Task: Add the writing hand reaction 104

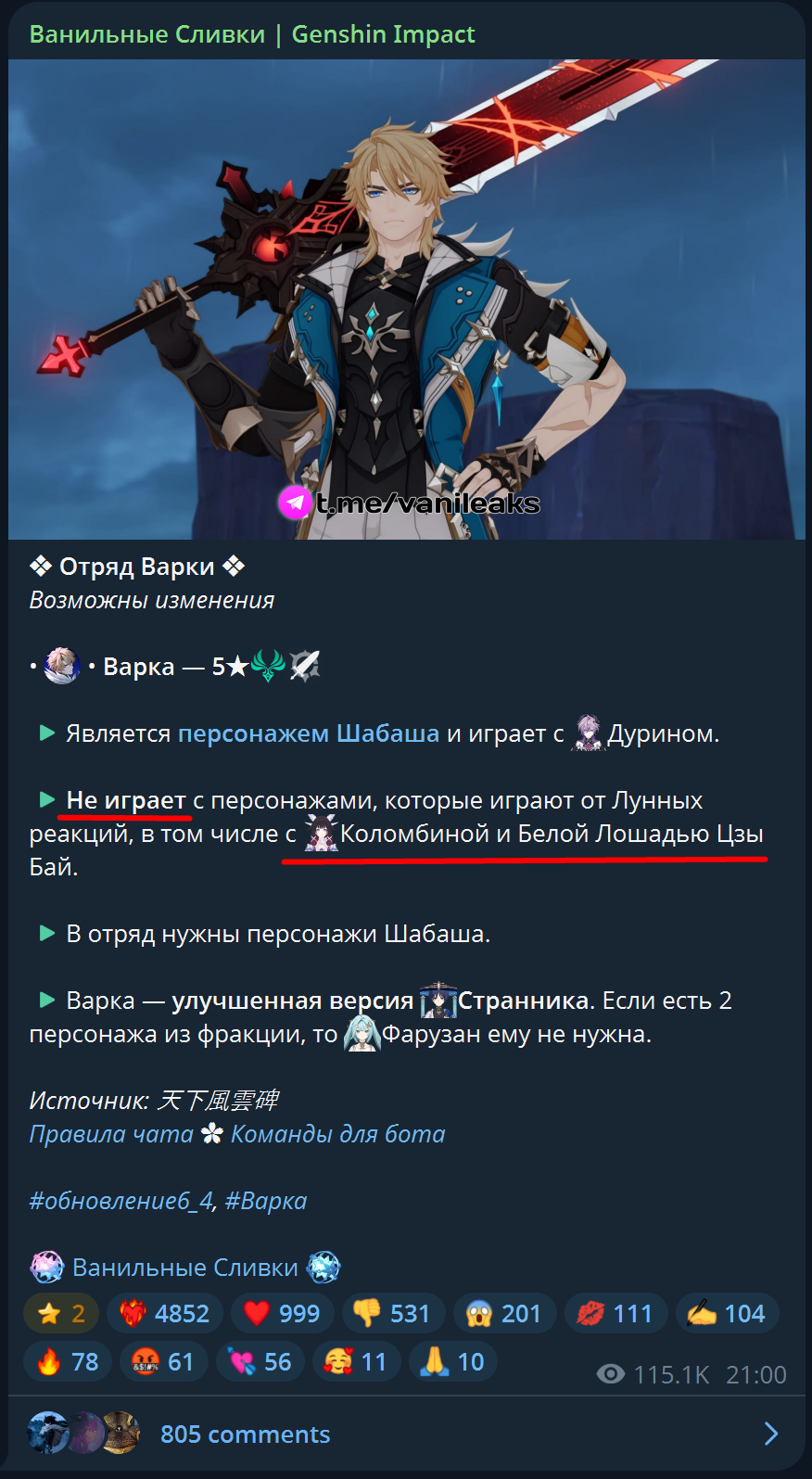Action: pyautogui.click(x=727, y=1313)
